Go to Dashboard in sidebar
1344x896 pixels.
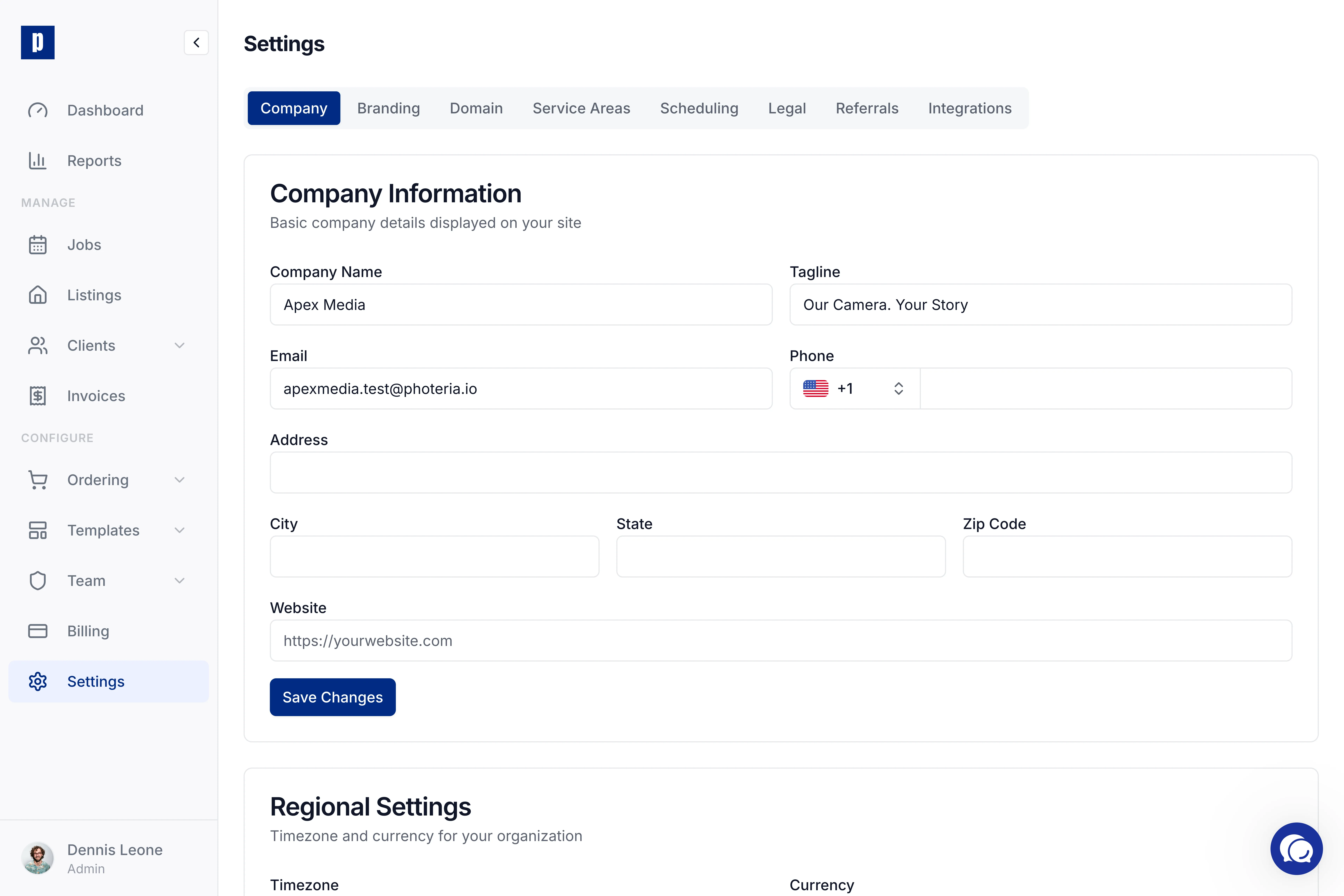[x=108, y=110]
